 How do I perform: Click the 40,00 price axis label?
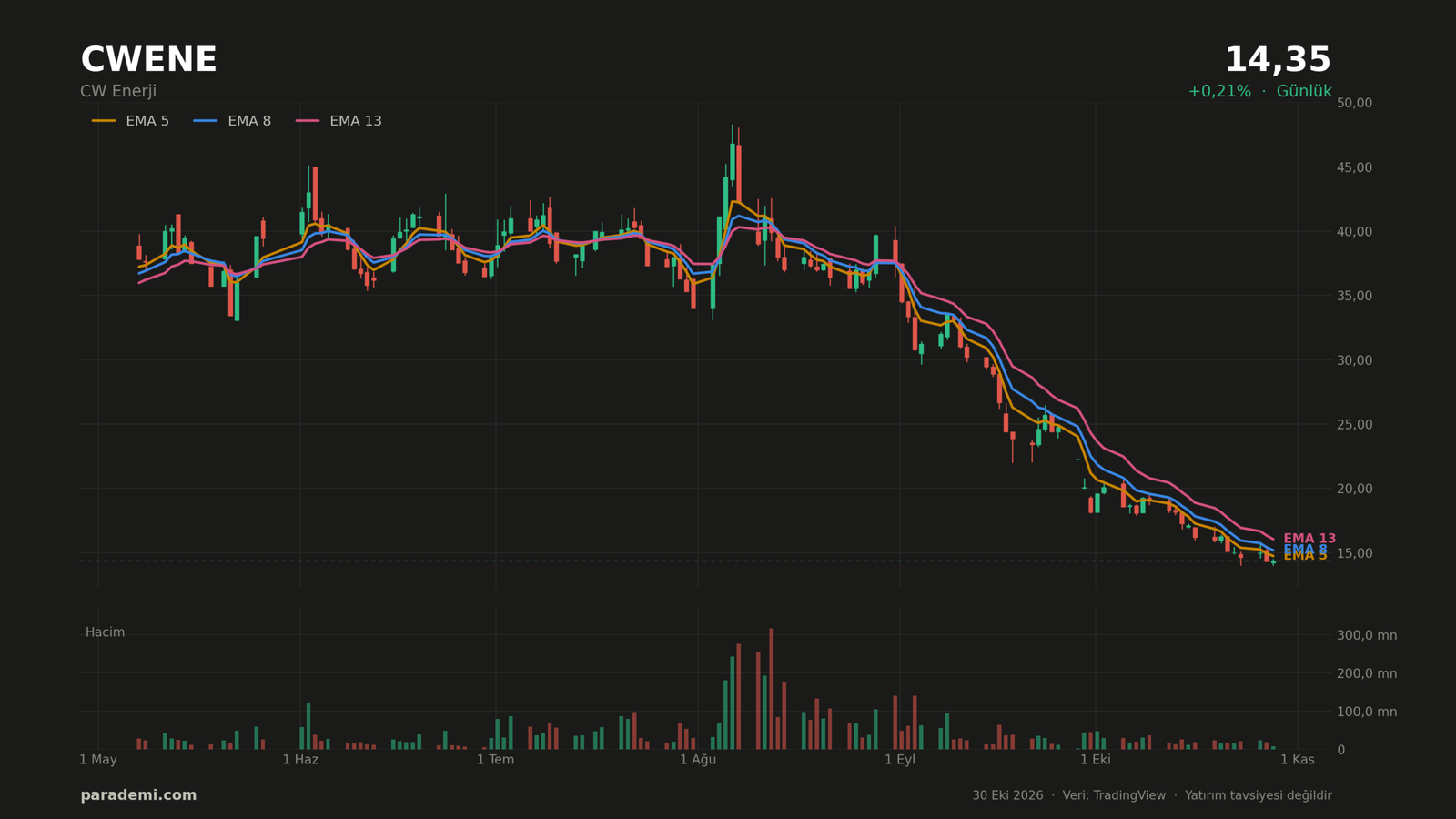[x=1354, y=231]
